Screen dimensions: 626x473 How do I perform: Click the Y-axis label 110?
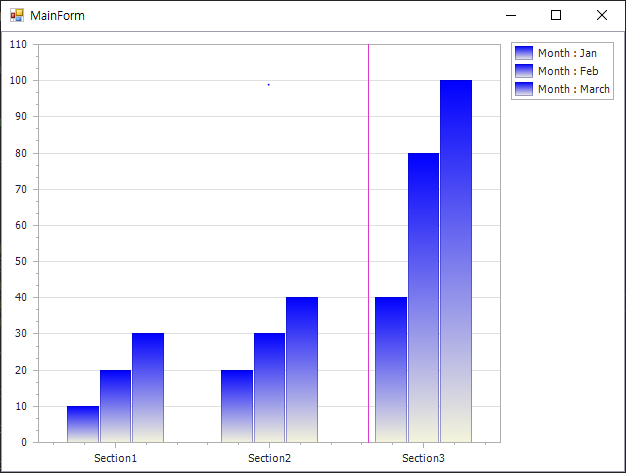click(x=18, y=44)
